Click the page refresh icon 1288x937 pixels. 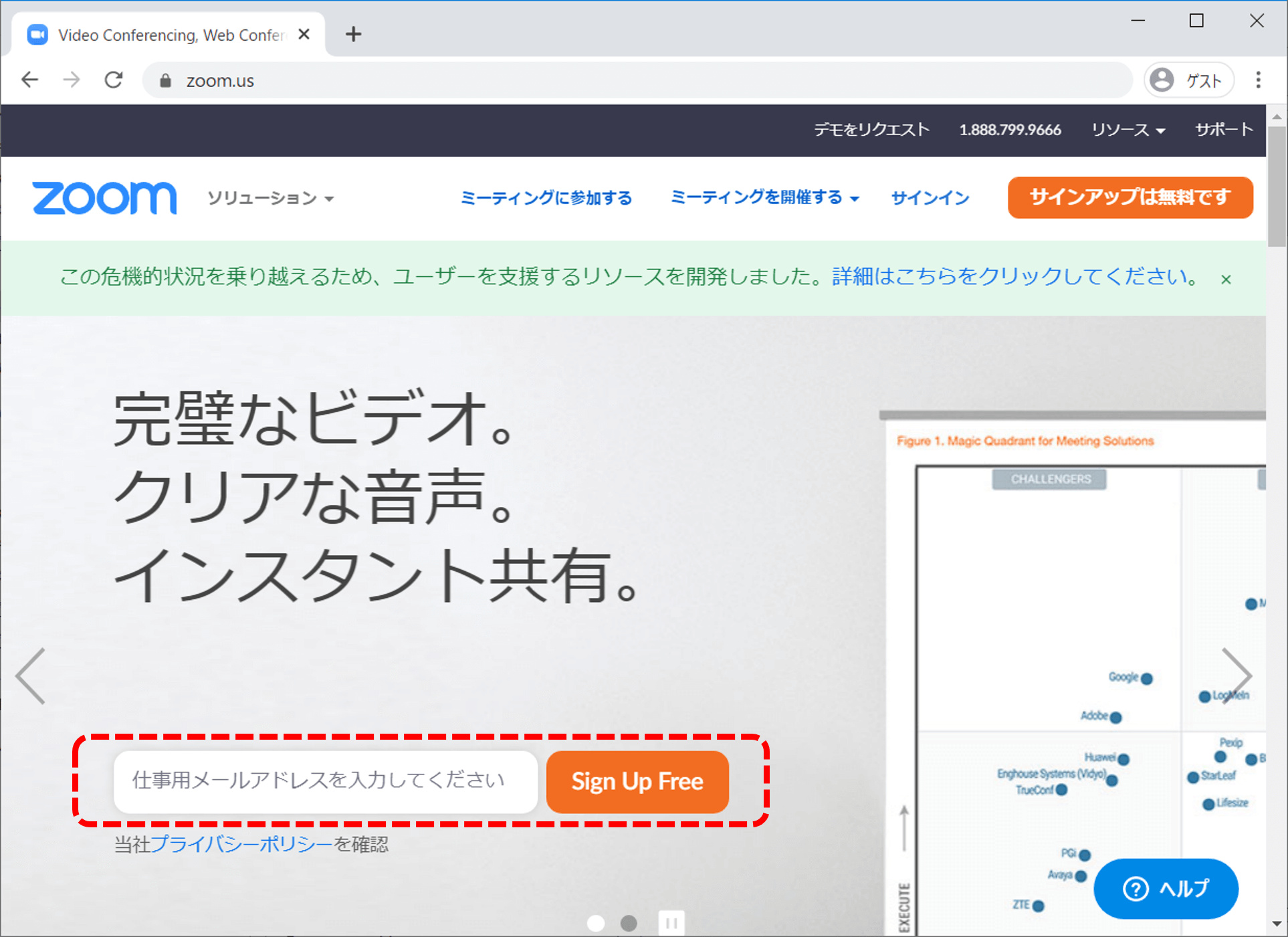pos(113,80)
